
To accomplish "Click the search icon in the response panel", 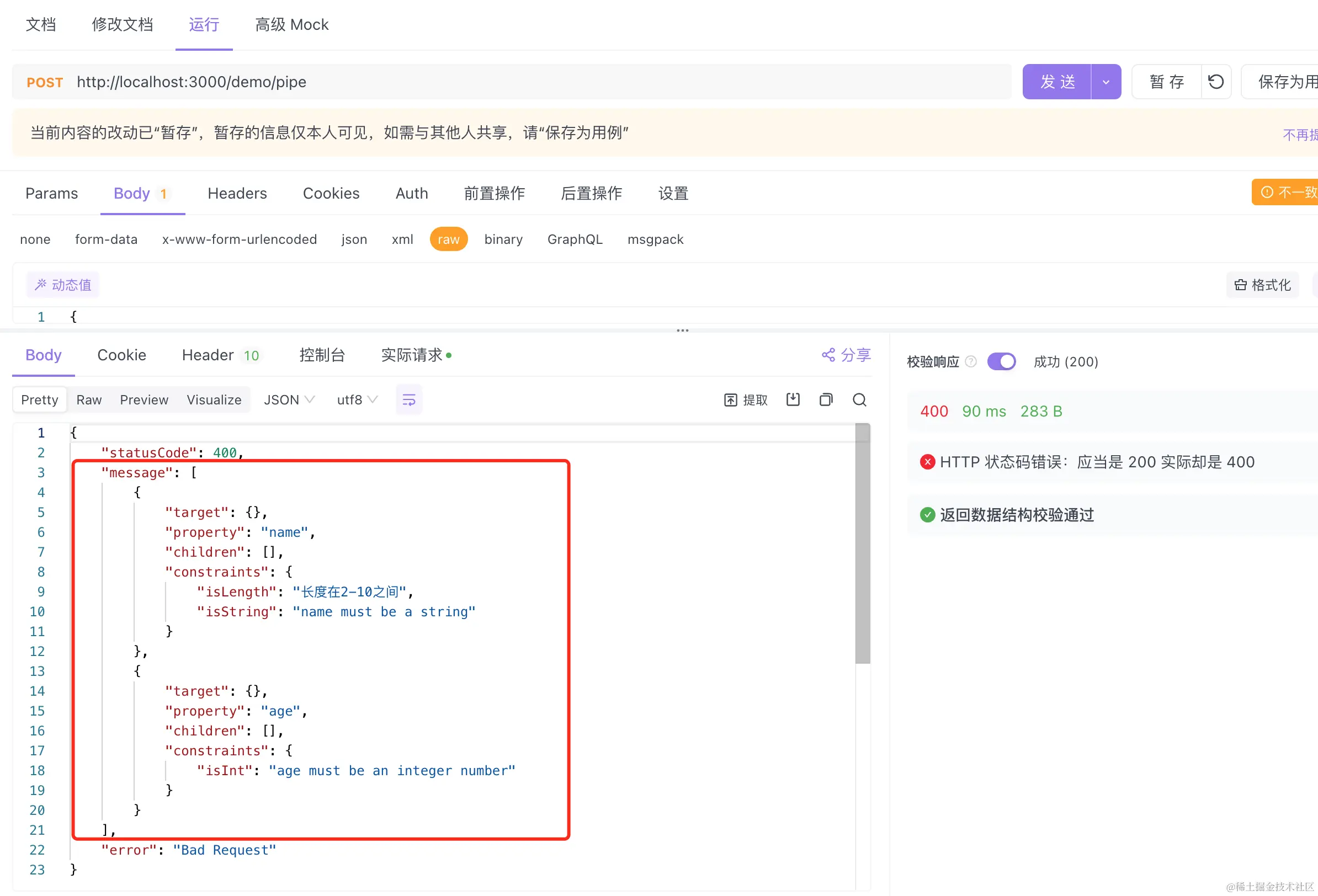I will [x=859, y=400].
